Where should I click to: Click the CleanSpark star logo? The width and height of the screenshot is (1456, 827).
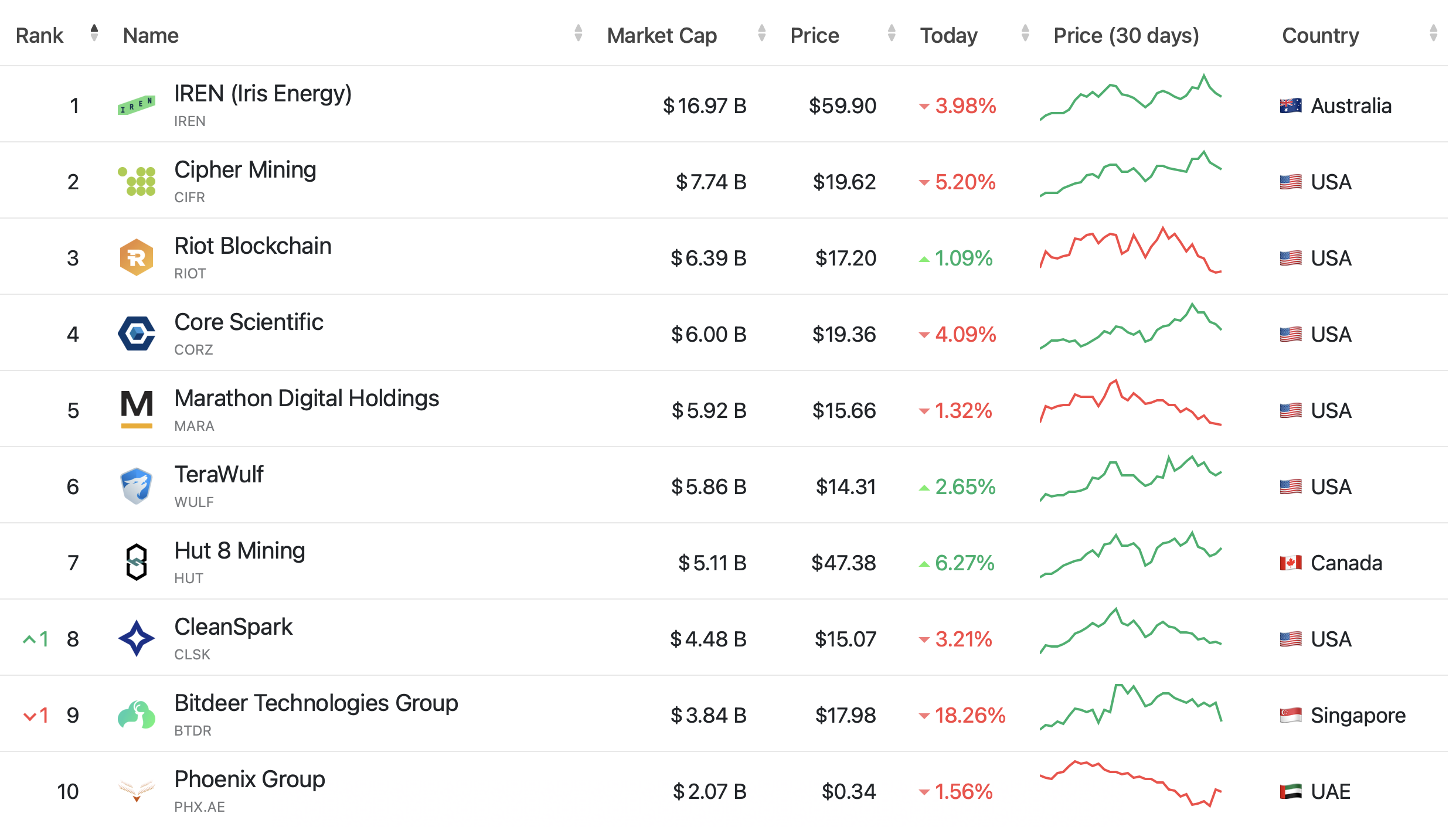(x=137, y=638)
